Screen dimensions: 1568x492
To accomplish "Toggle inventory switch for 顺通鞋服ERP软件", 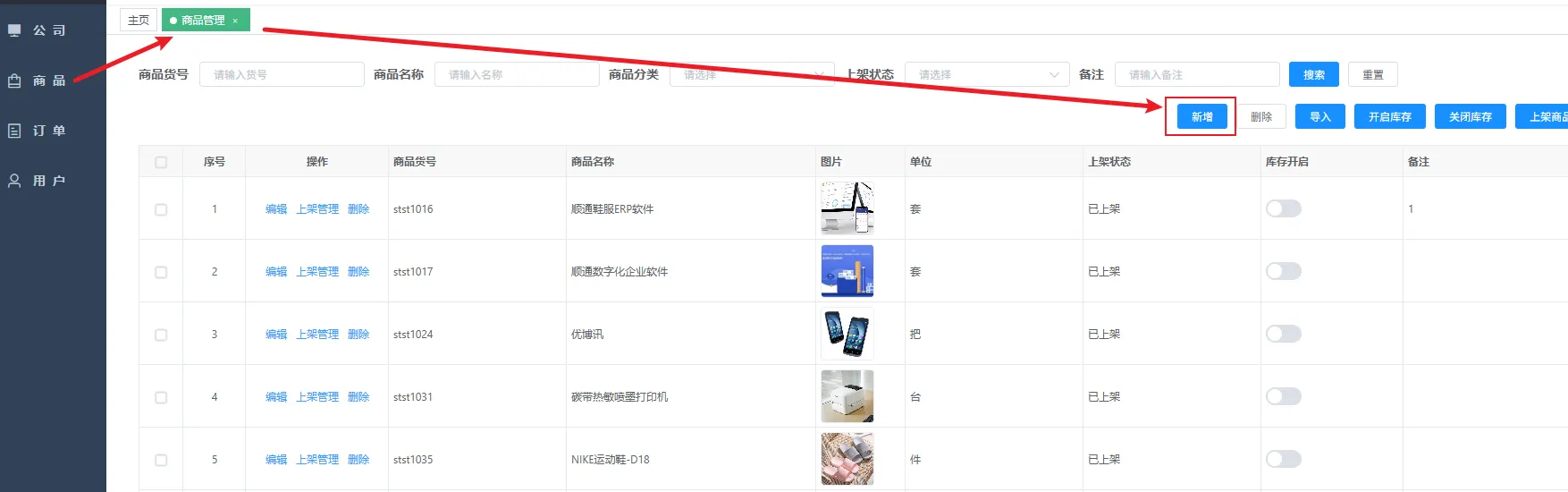I will coord(1283,208).
